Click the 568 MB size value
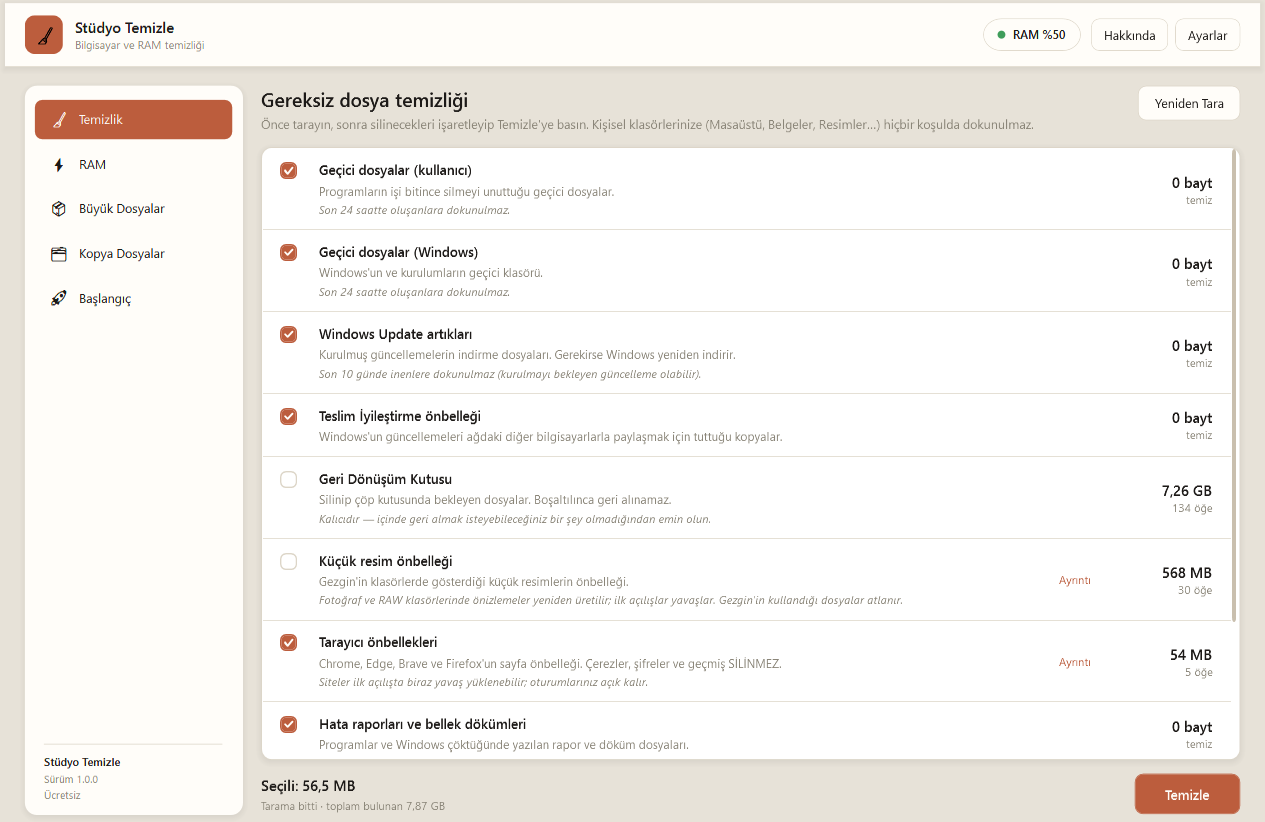The width and height of the screenshot is (1265, 822). coord(1187,573)
